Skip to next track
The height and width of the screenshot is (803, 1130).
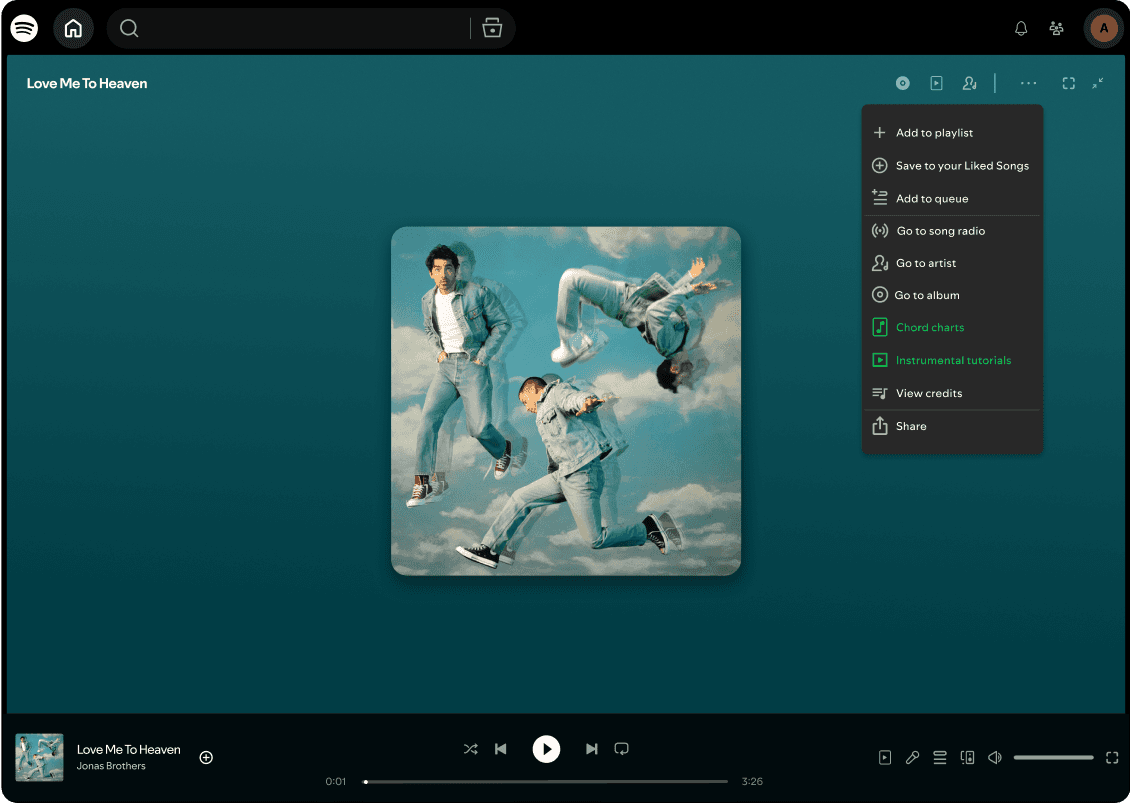pyautogui.click(x=592, y=749)
